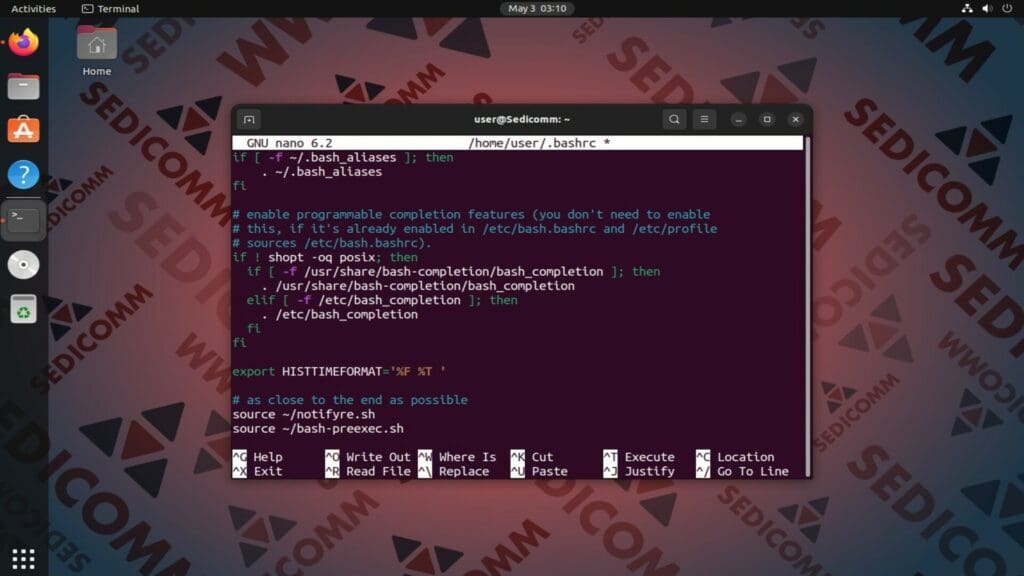Click the line 'if [ -f ~/.bash_aliases ]; then'
Screen dimensions: 1024x576
[343, 157]
